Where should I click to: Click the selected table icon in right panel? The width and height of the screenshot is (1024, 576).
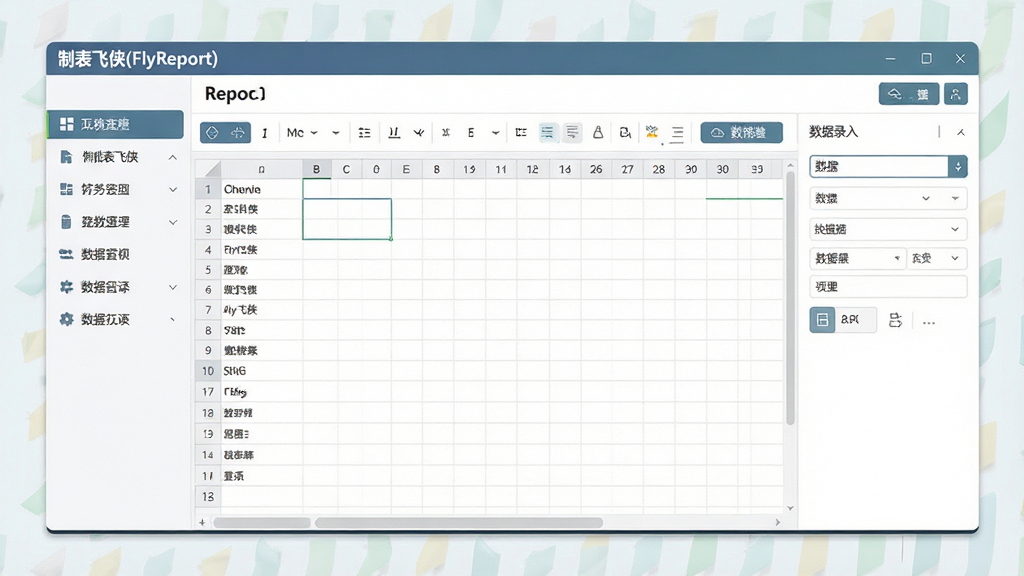[x=822, y=320]
